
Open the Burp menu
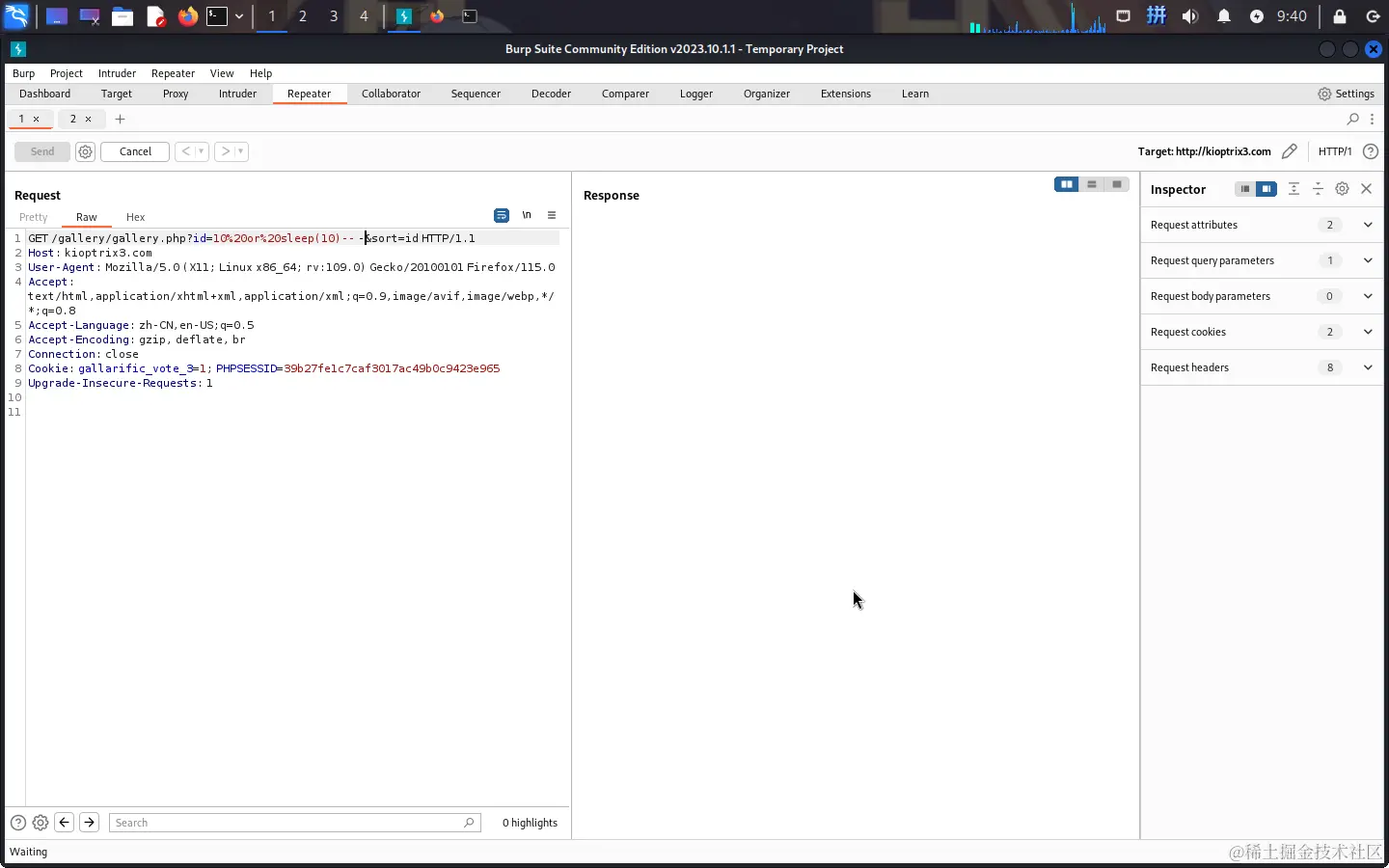click(23, 73)
